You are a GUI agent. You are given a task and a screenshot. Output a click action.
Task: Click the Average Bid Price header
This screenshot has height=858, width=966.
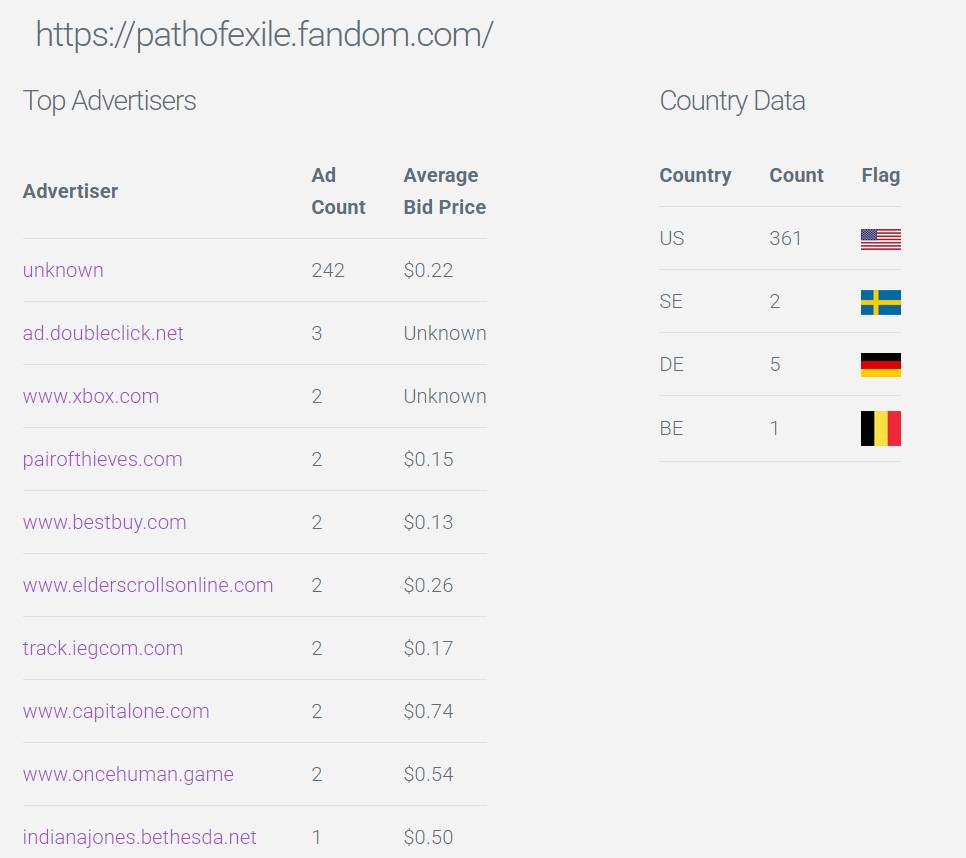[x=445, y=191]
